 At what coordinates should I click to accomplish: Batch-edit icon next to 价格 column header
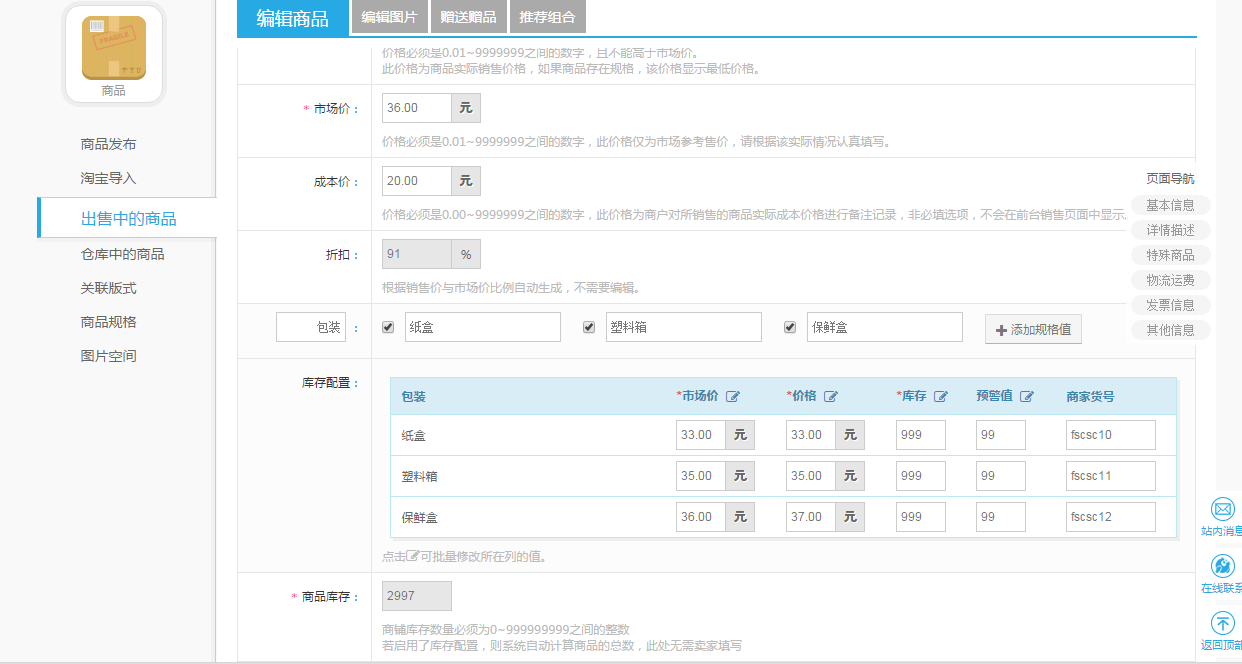(831, 396)
